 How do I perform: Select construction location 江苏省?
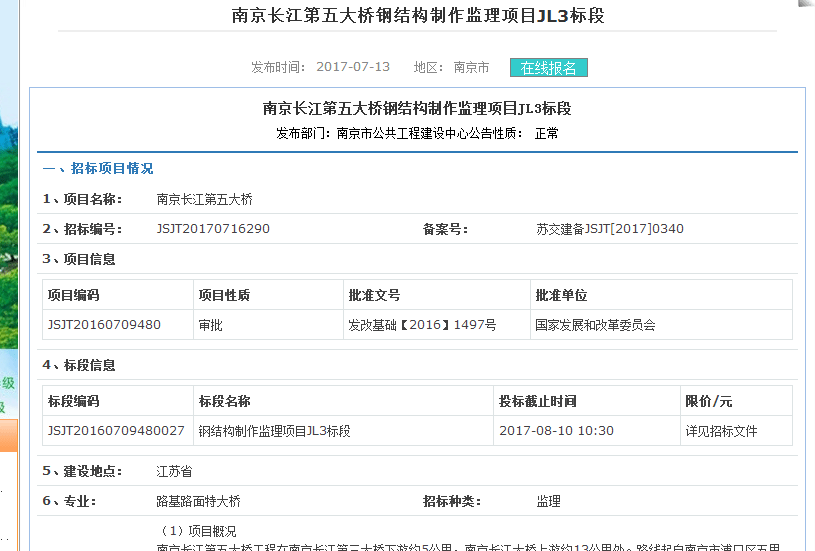[174, 471]
